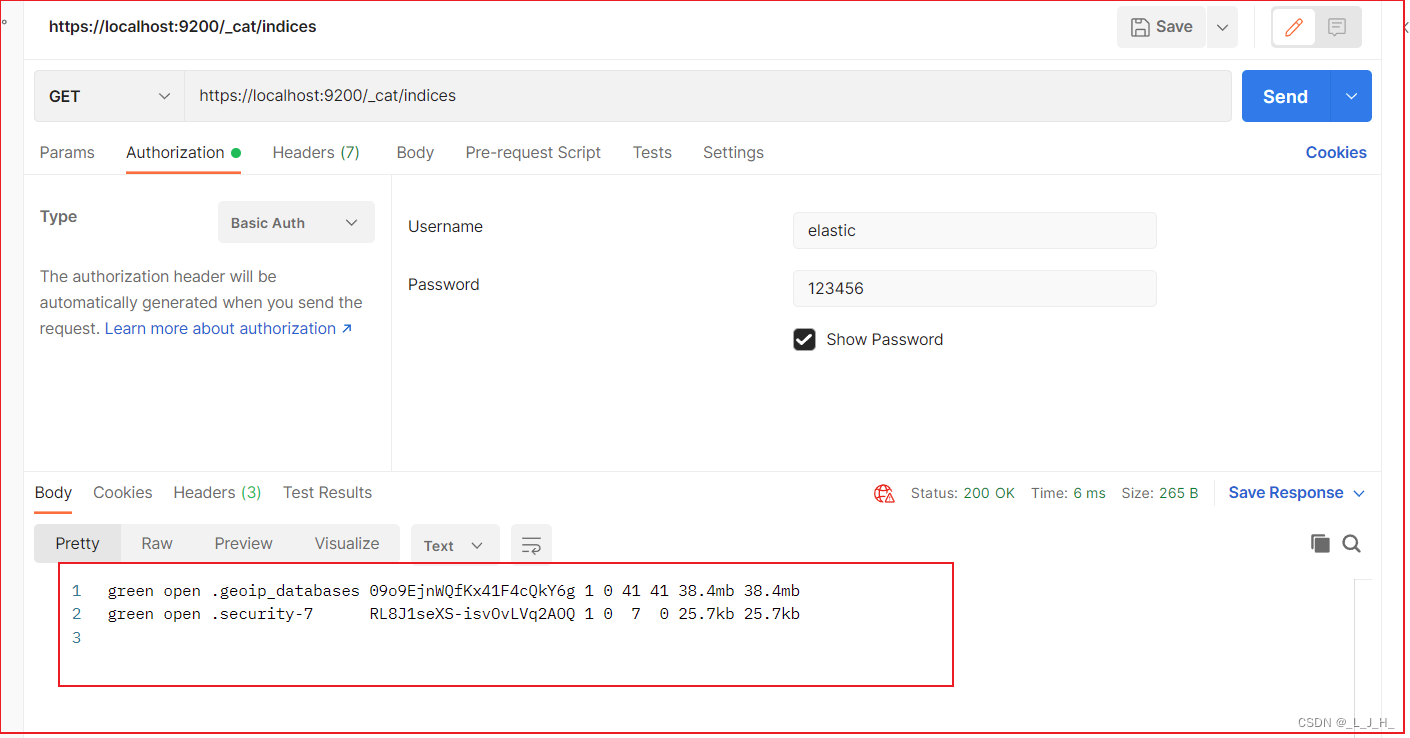Viewport: 1410px width, 738px height.
Task: Select the Pretty view
Action: pyautogui.click(x=77, y=543)
